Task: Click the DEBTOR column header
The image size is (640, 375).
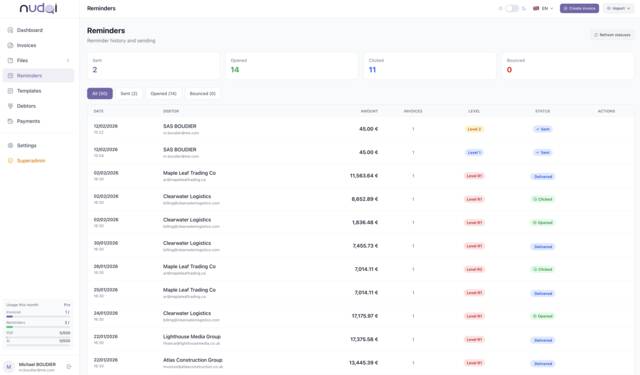Action: pos(171,111)
